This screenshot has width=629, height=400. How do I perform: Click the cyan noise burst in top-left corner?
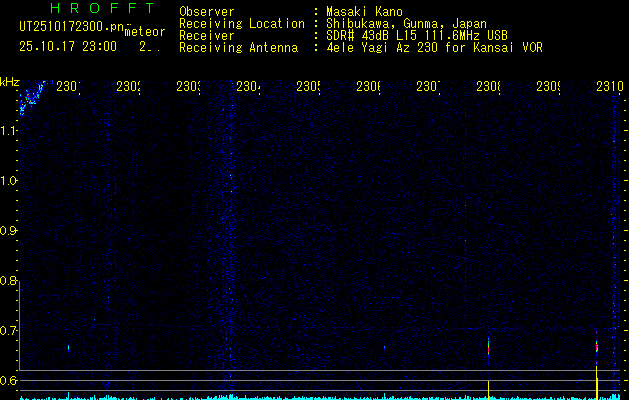coord(32,97)
